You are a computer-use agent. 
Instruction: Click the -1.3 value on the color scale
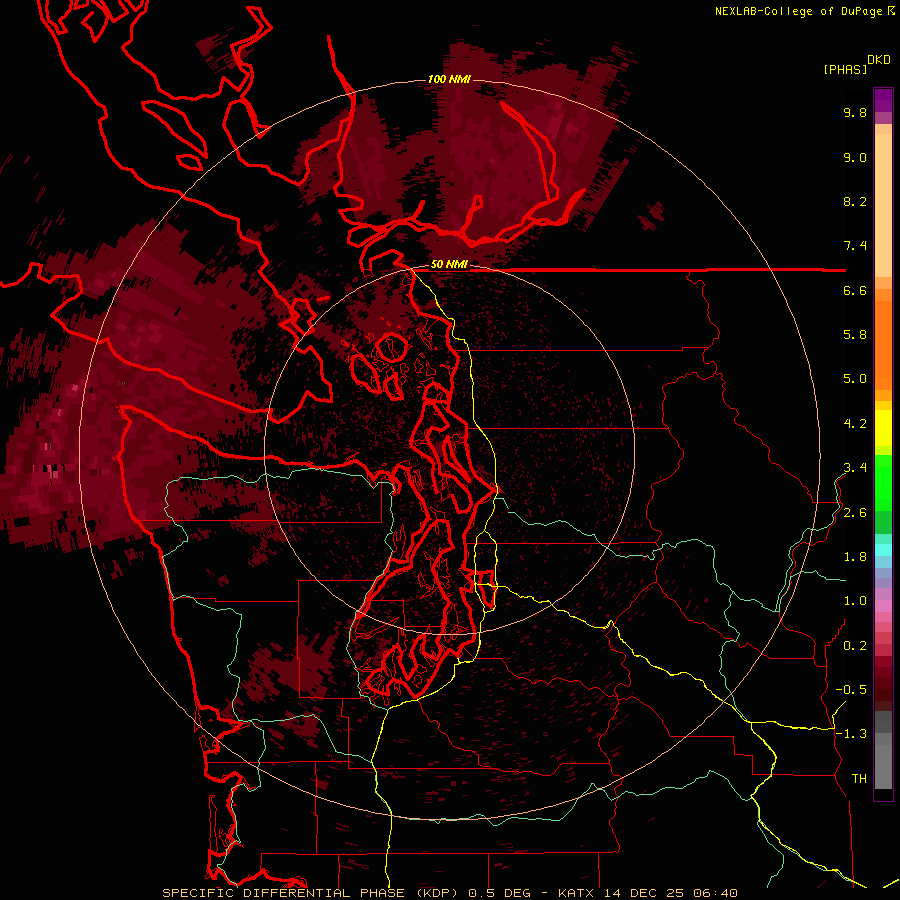tap(851, 734)
